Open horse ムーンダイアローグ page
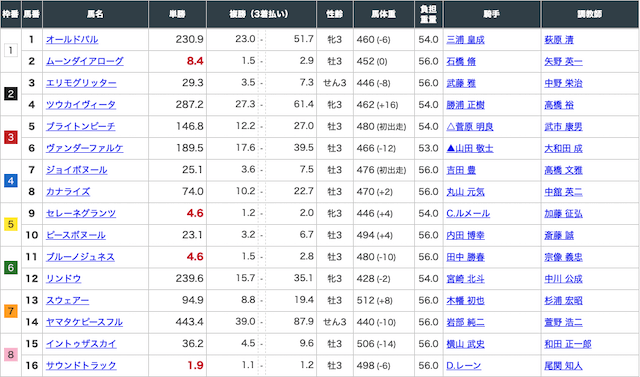 (84, 61)
